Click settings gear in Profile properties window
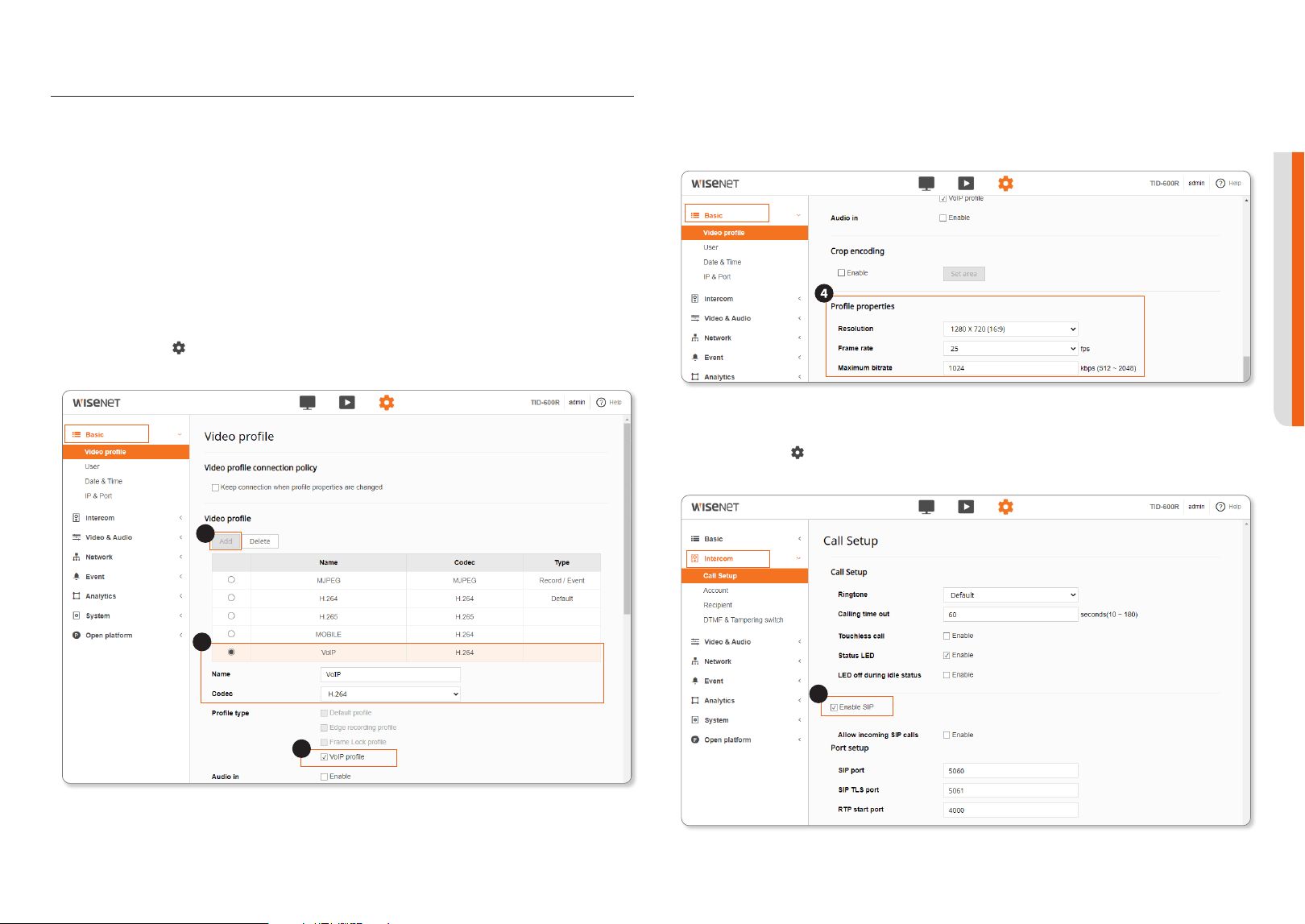Image resolution: width=1305 pixels, height=924 pixels. pos(1005,183)
